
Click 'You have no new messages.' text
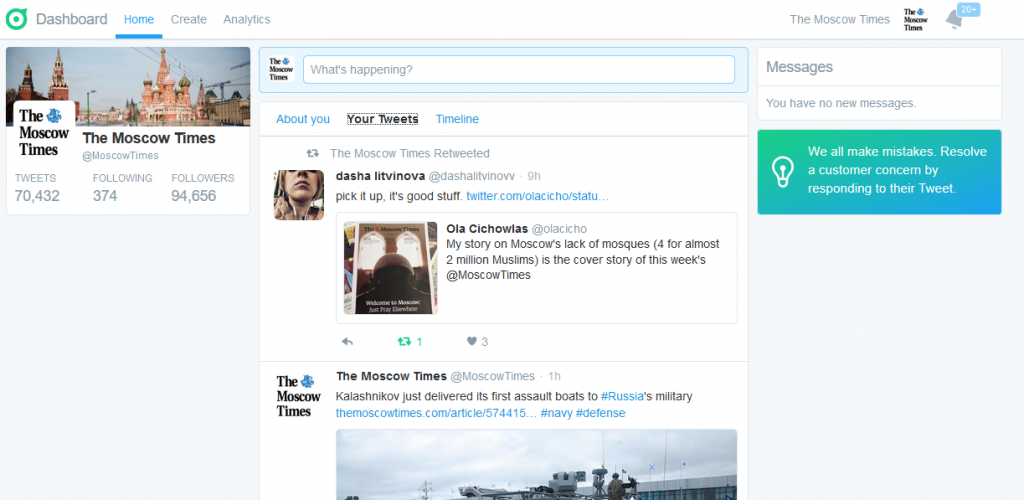841,103
